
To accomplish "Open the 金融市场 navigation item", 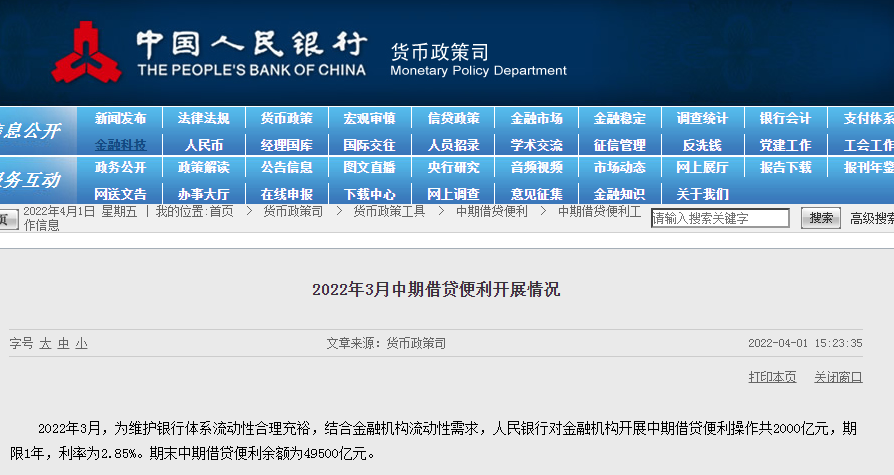I will [x=537, y=118].
